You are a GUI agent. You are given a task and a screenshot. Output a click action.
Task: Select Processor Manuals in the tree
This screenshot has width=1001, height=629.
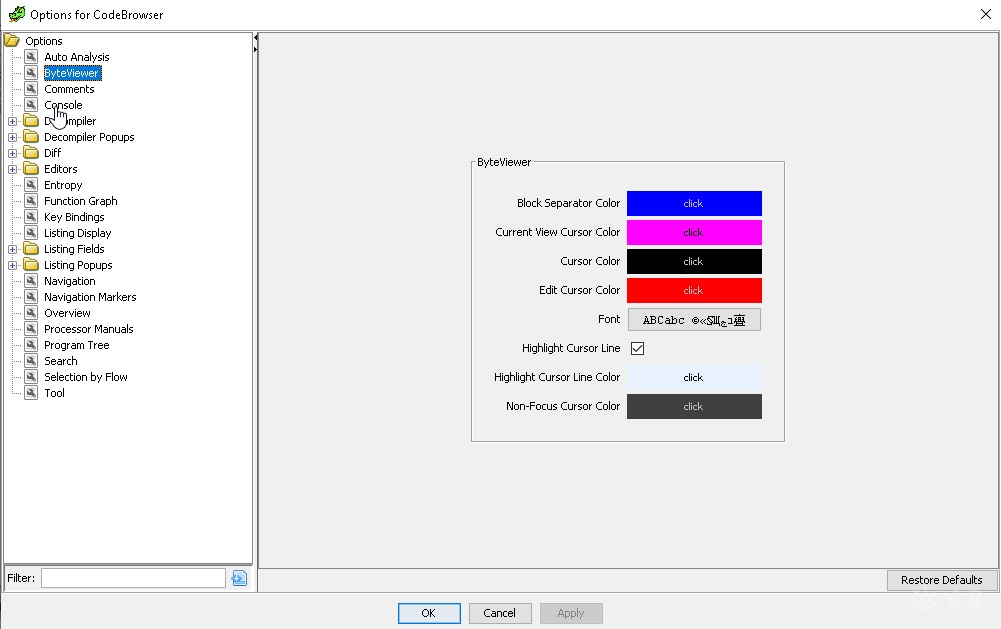tap(89, 328)
